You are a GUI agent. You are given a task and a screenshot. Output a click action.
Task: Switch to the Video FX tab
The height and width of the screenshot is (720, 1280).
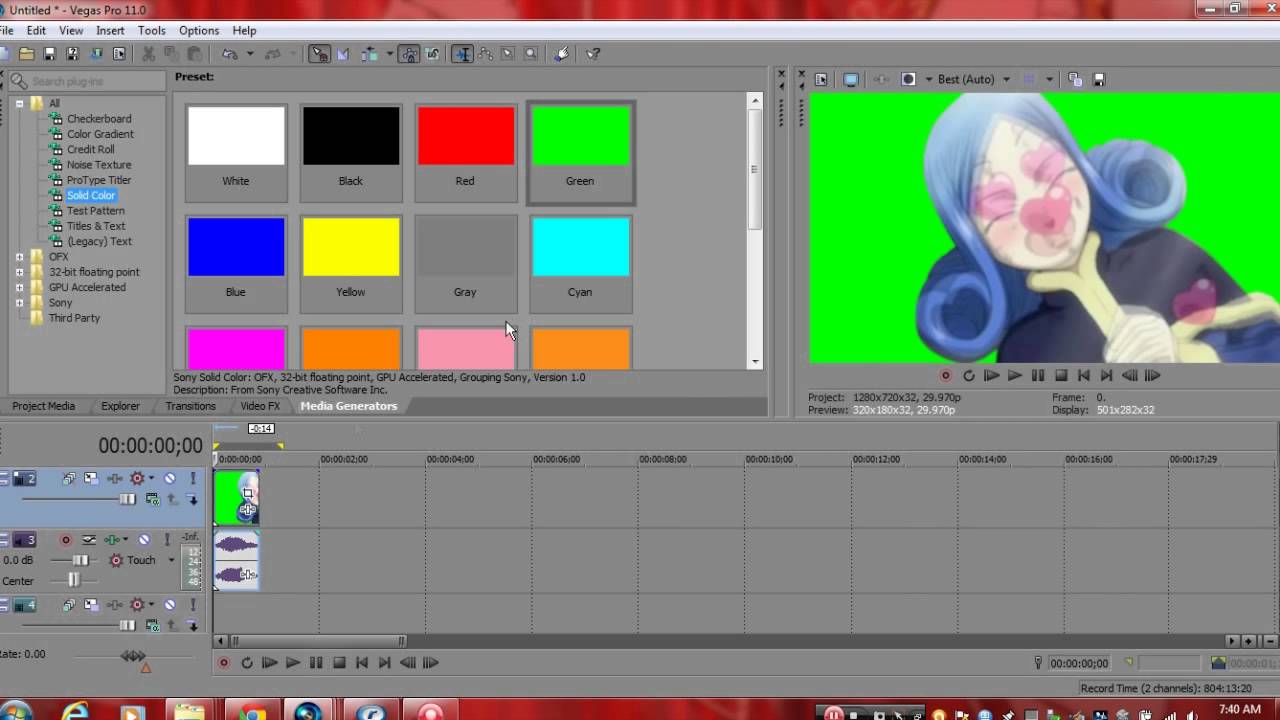pos(260,406)
